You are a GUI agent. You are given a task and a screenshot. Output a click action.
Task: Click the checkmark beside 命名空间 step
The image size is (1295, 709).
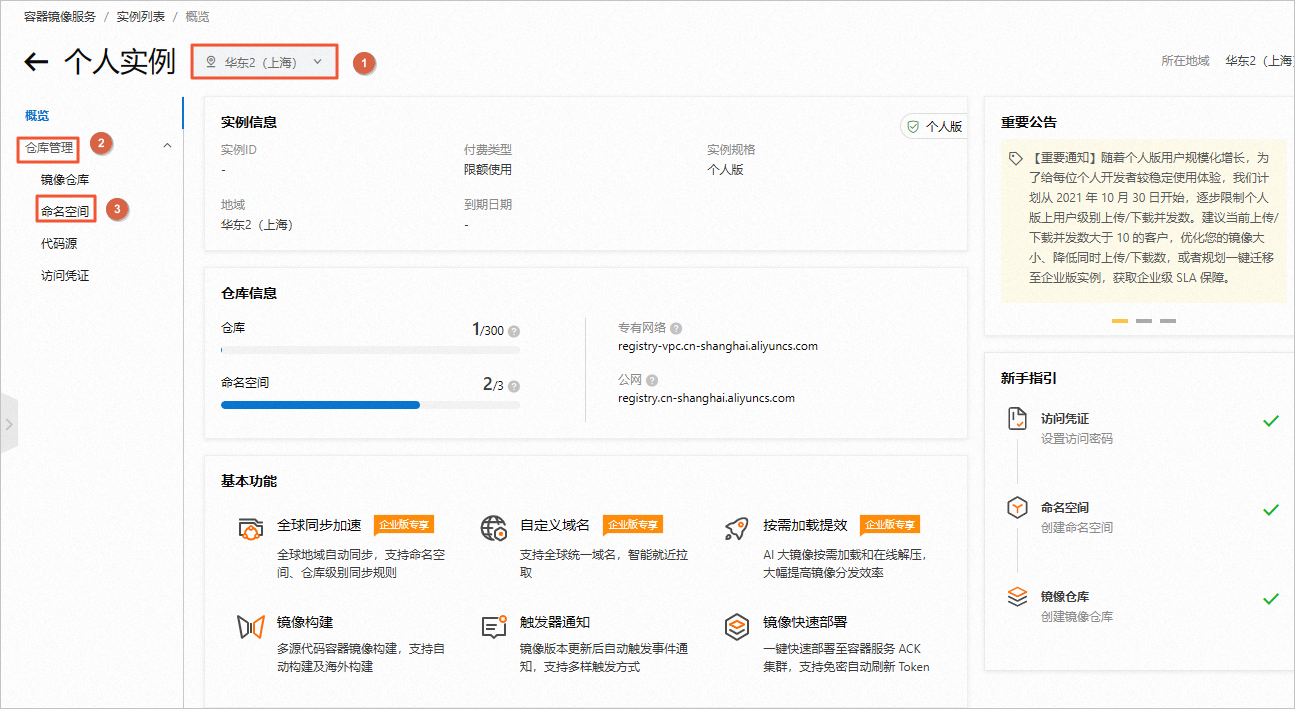(1271, 510)
